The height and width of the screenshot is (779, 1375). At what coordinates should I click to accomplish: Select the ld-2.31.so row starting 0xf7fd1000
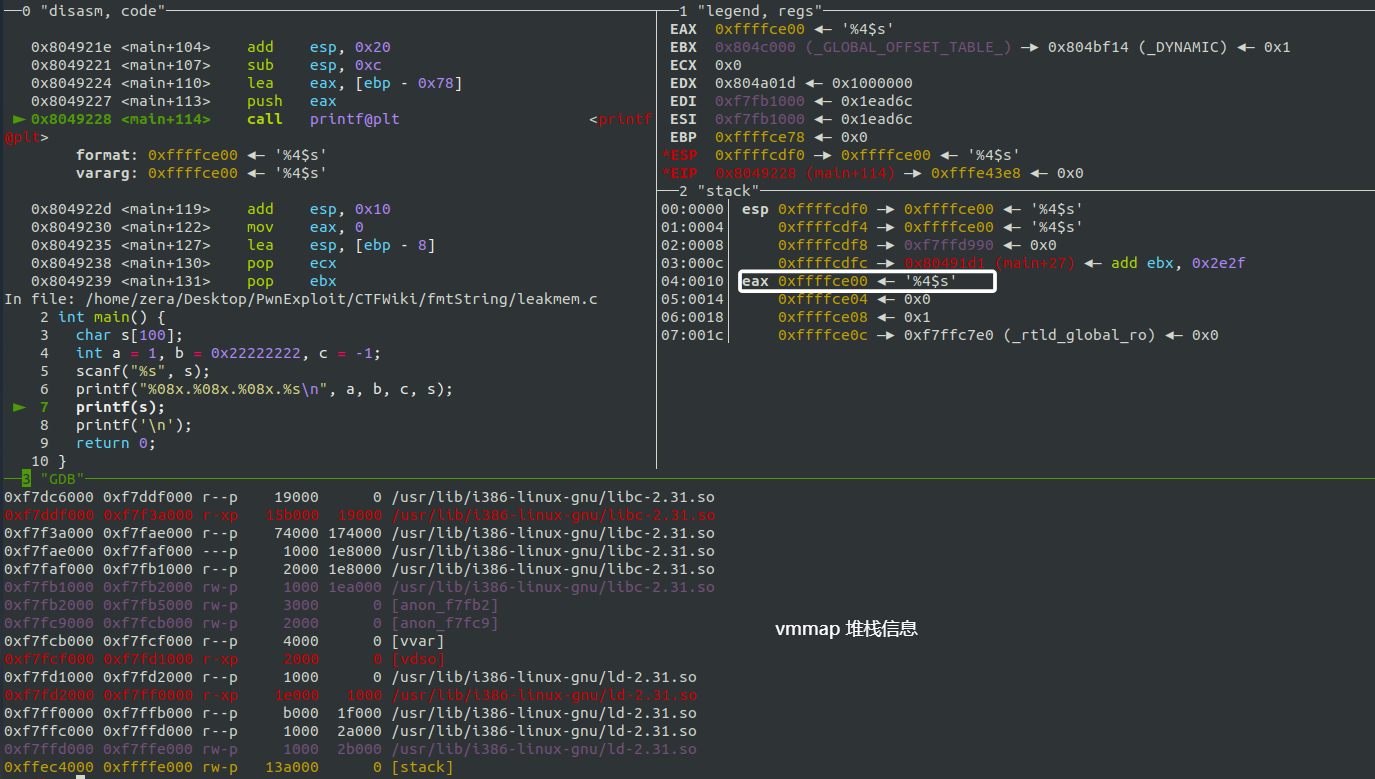[351, 677]
